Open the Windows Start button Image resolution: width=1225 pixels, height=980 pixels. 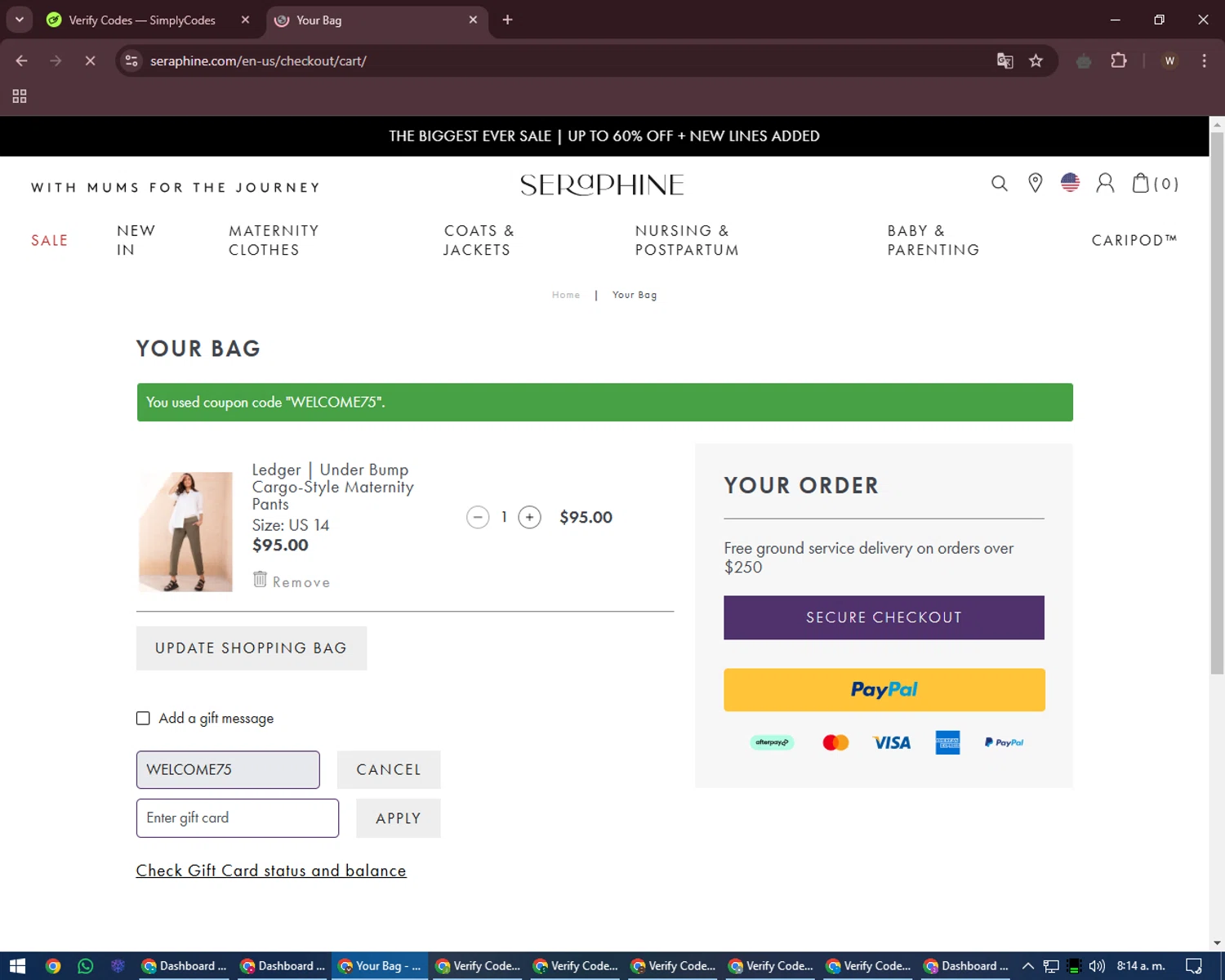(18, 966)
